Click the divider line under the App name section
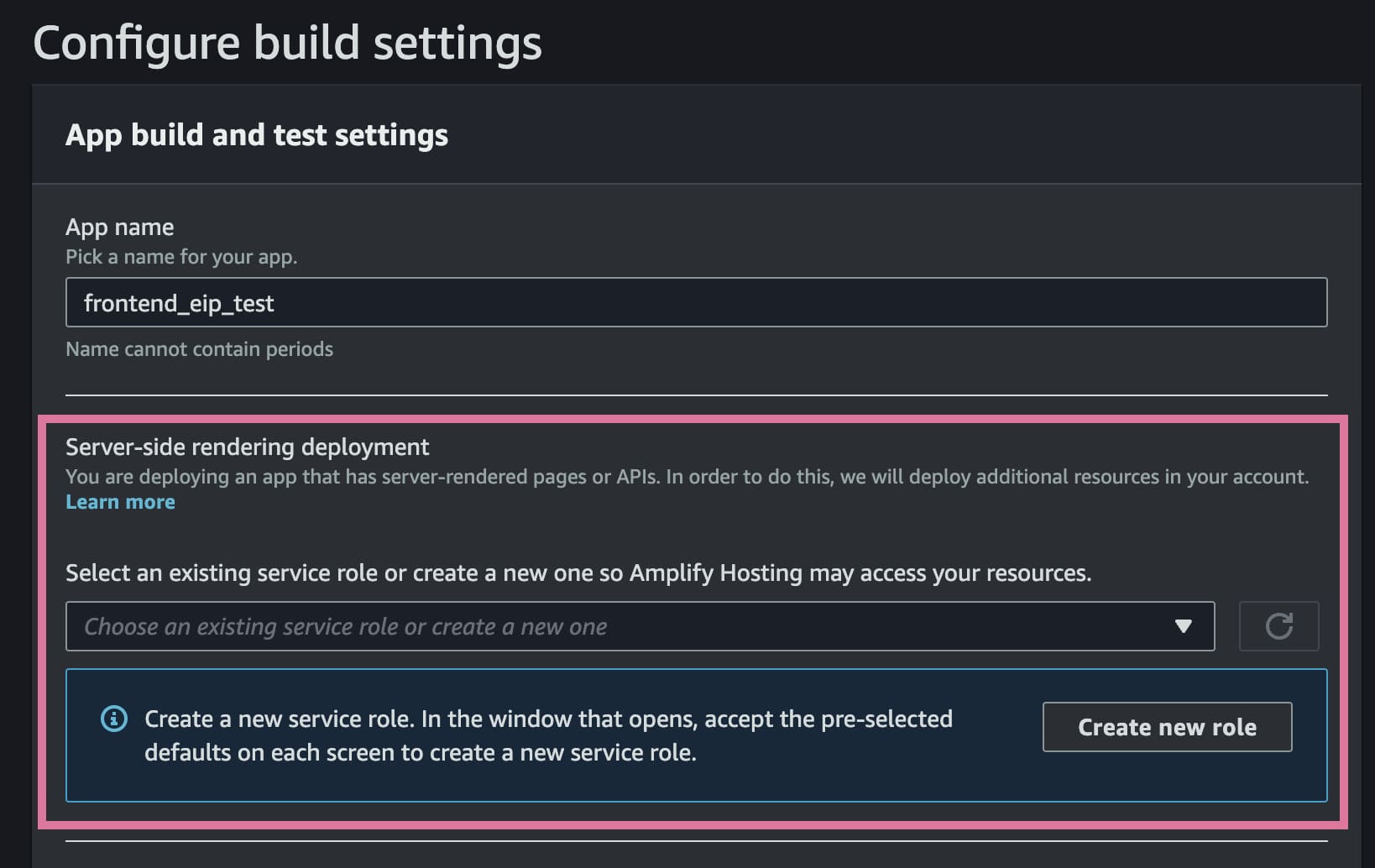Viewport: 1375px width, 868px height. [696, 395]
